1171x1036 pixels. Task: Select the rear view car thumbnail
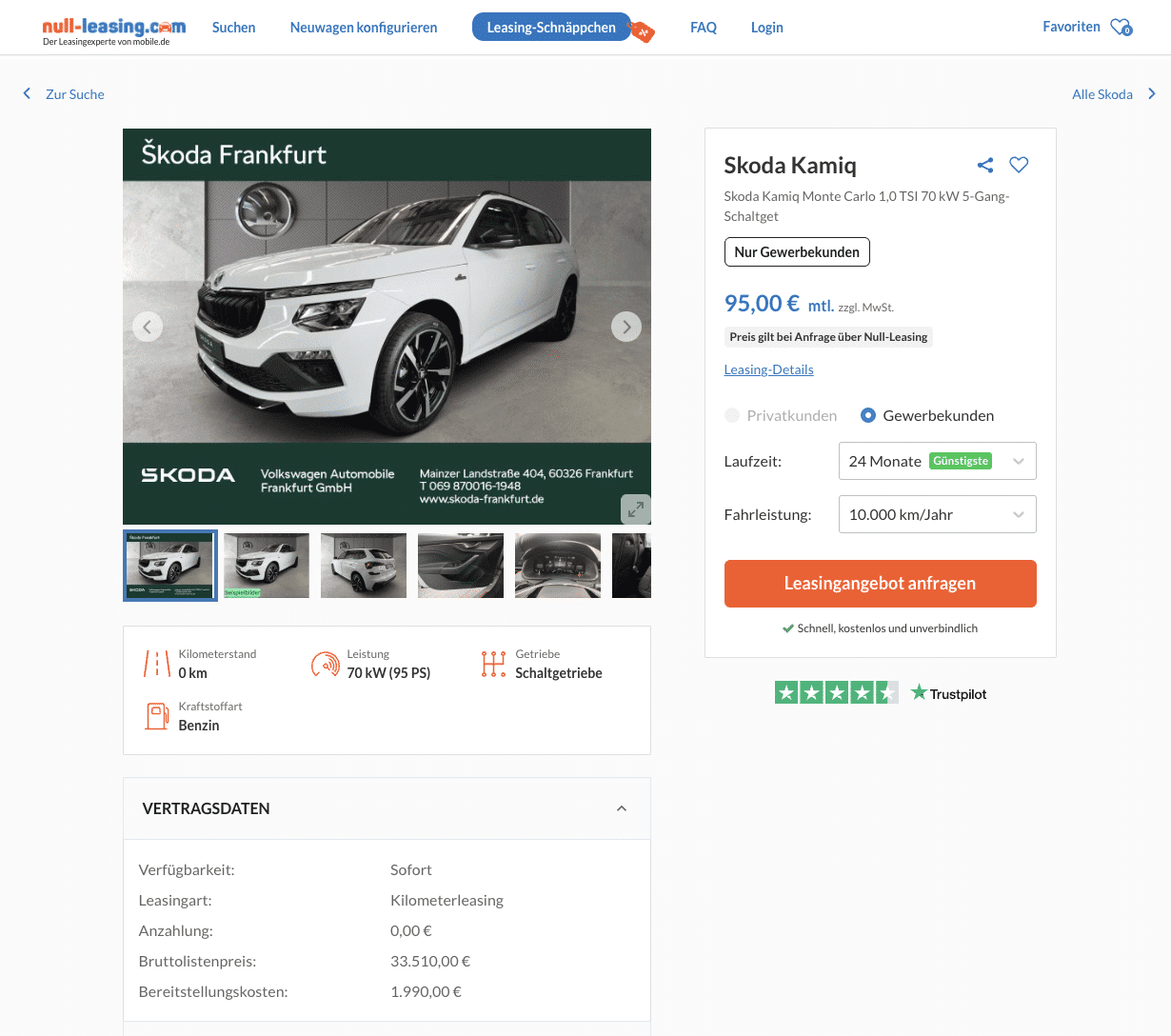point(364,566)
